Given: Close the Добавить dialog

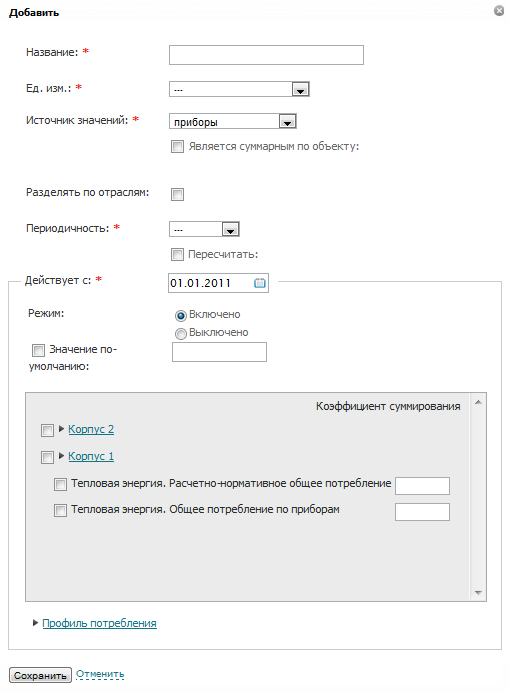Looking at the screenshot, I should point(499,11).
